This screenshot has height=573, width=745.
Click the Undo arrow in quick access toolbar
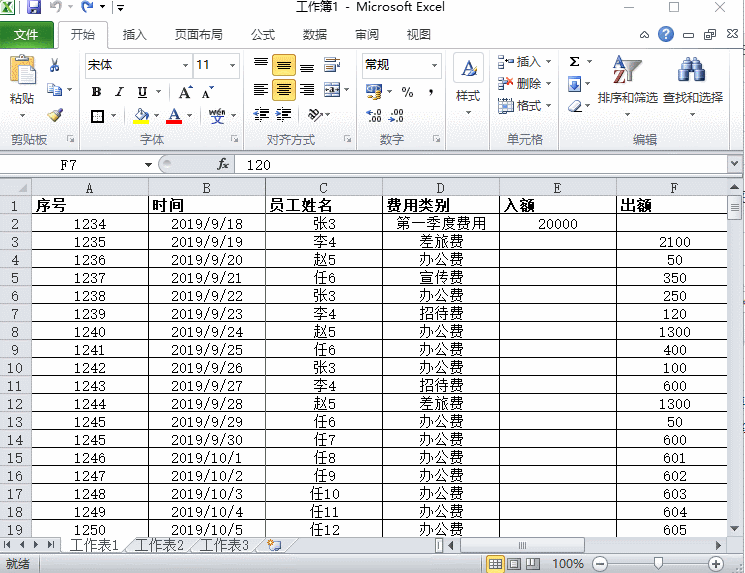[x=56, y=7]
